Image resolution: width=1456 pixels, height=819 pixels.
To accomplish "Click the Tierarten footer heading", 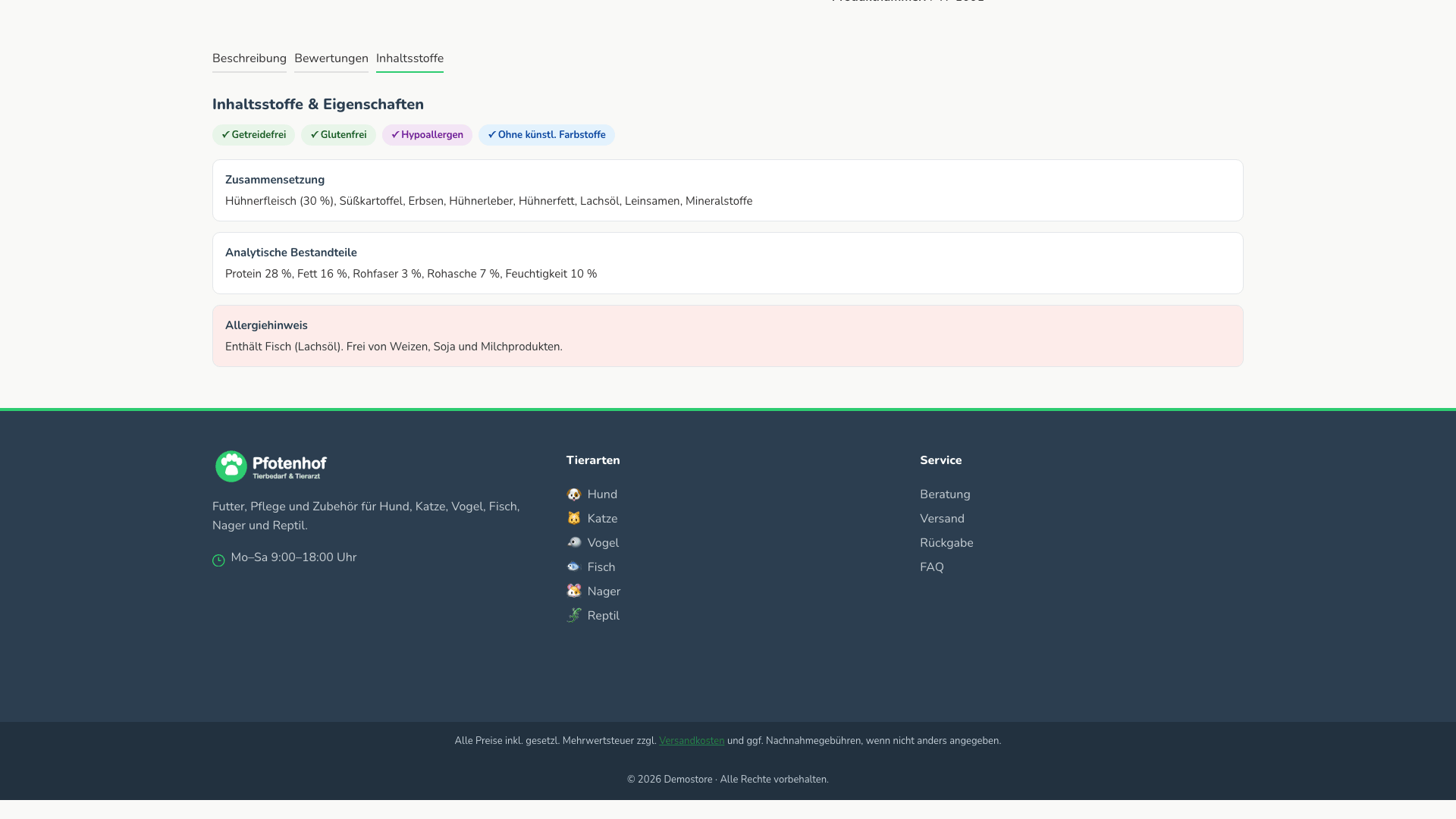I will 593,460.
